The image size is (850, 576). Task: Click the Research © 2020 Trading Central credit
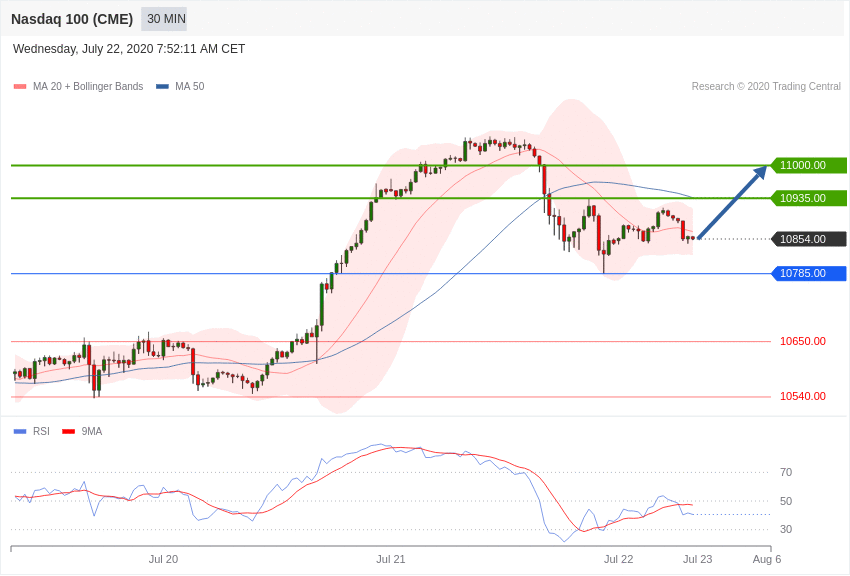point(766,86)
